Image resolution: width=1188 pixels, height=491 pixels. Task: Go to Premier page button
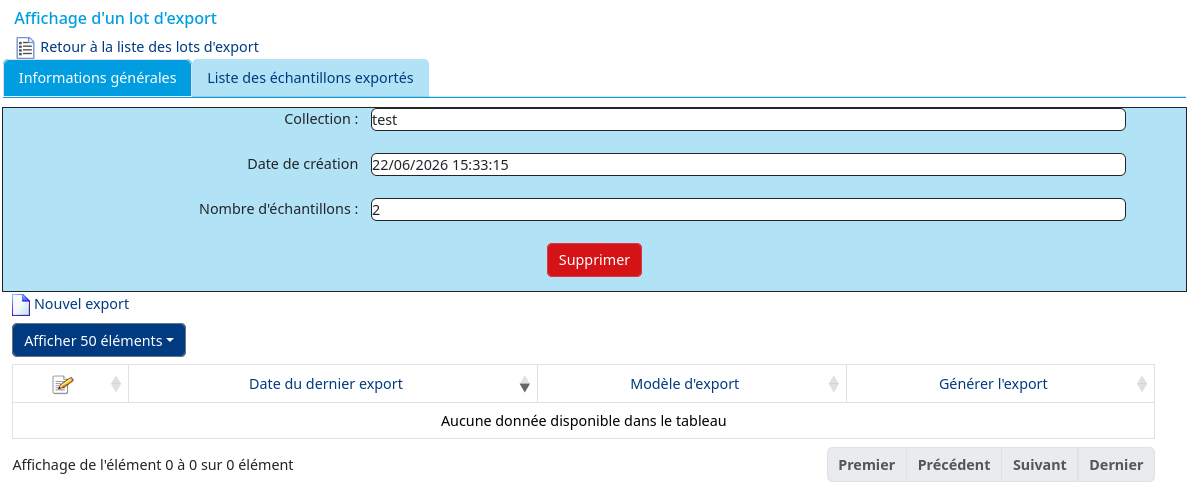(867, 464)
